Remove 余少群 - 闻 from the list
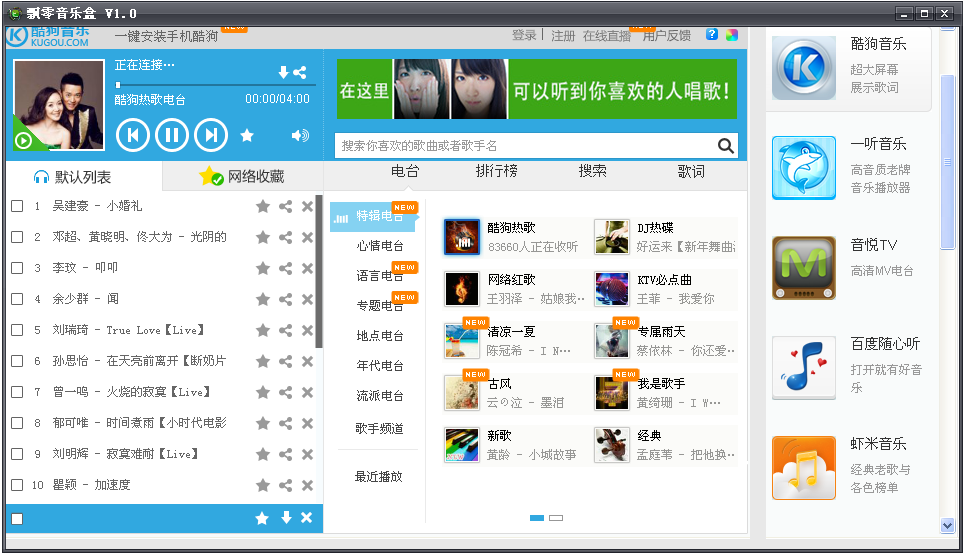This screenshot has height=554, width=965. (307, 299)
